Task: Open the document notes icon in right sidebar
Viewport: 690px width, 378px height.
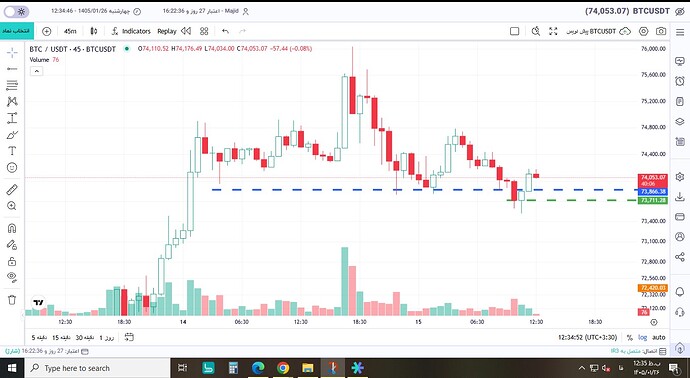Action: [680, 101]
